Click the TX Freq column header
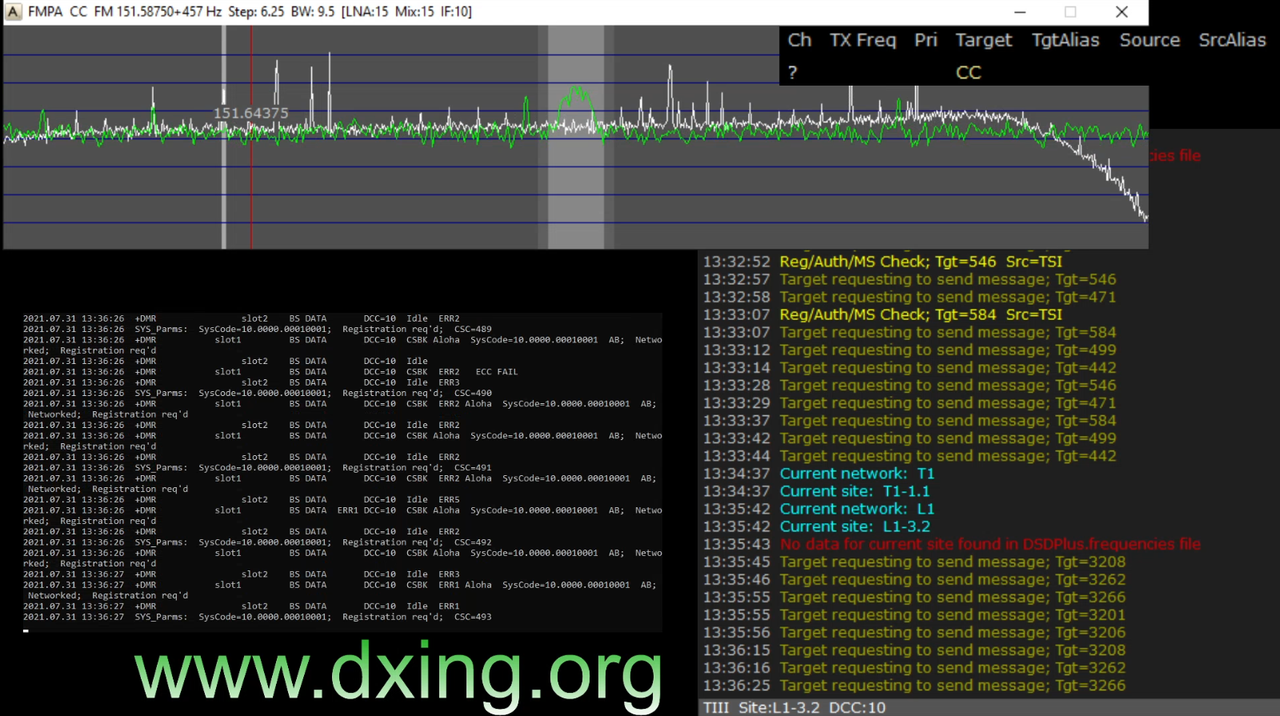1280x716 pixels. point(862,40)
